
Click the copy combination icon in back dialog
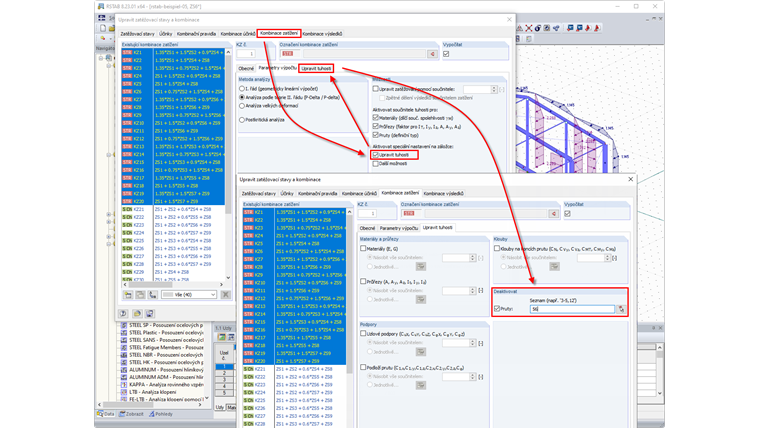pos(140,295)
